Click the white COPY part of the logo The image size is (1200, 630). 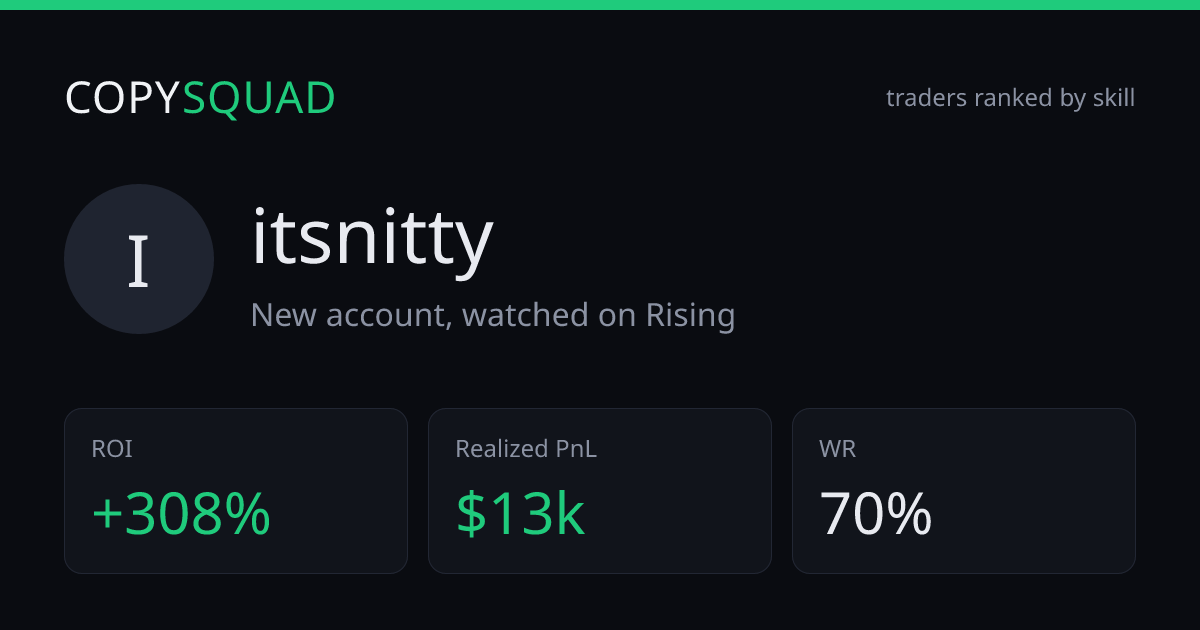point(123,98)
